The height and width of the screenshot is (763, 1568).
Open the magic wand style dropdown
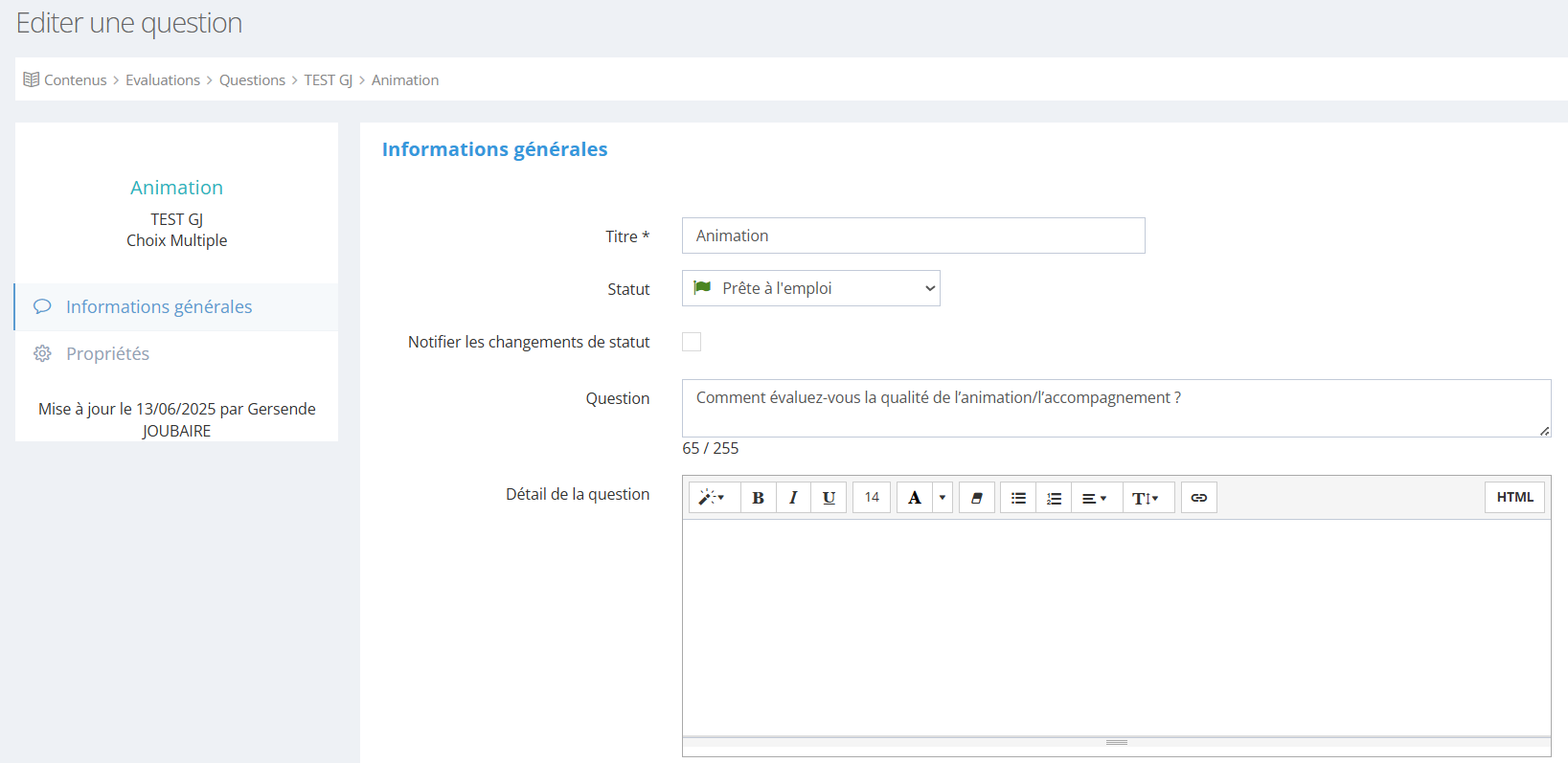coord(713,498)
